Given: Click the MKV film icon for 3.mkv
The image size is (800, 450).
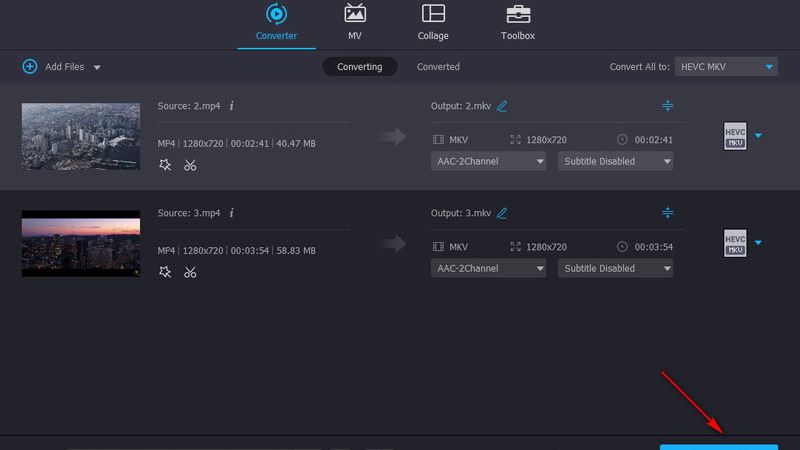Looking at the screenshot, I should pos(438,246).
